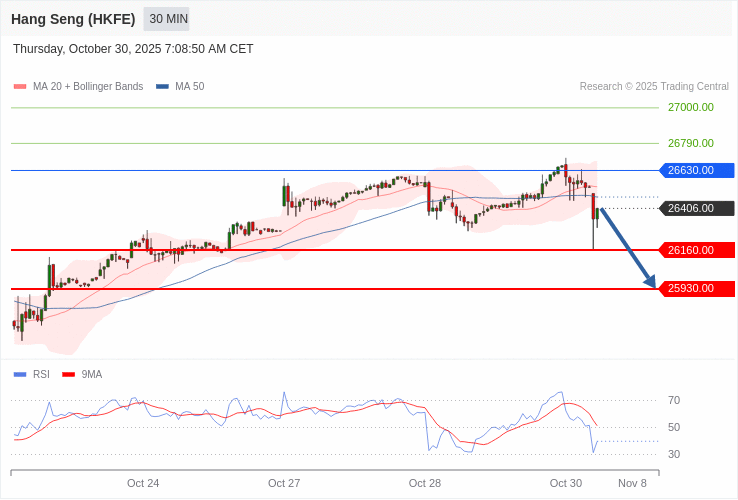Click the 27000.00 resistance level label

pos(690,107)
